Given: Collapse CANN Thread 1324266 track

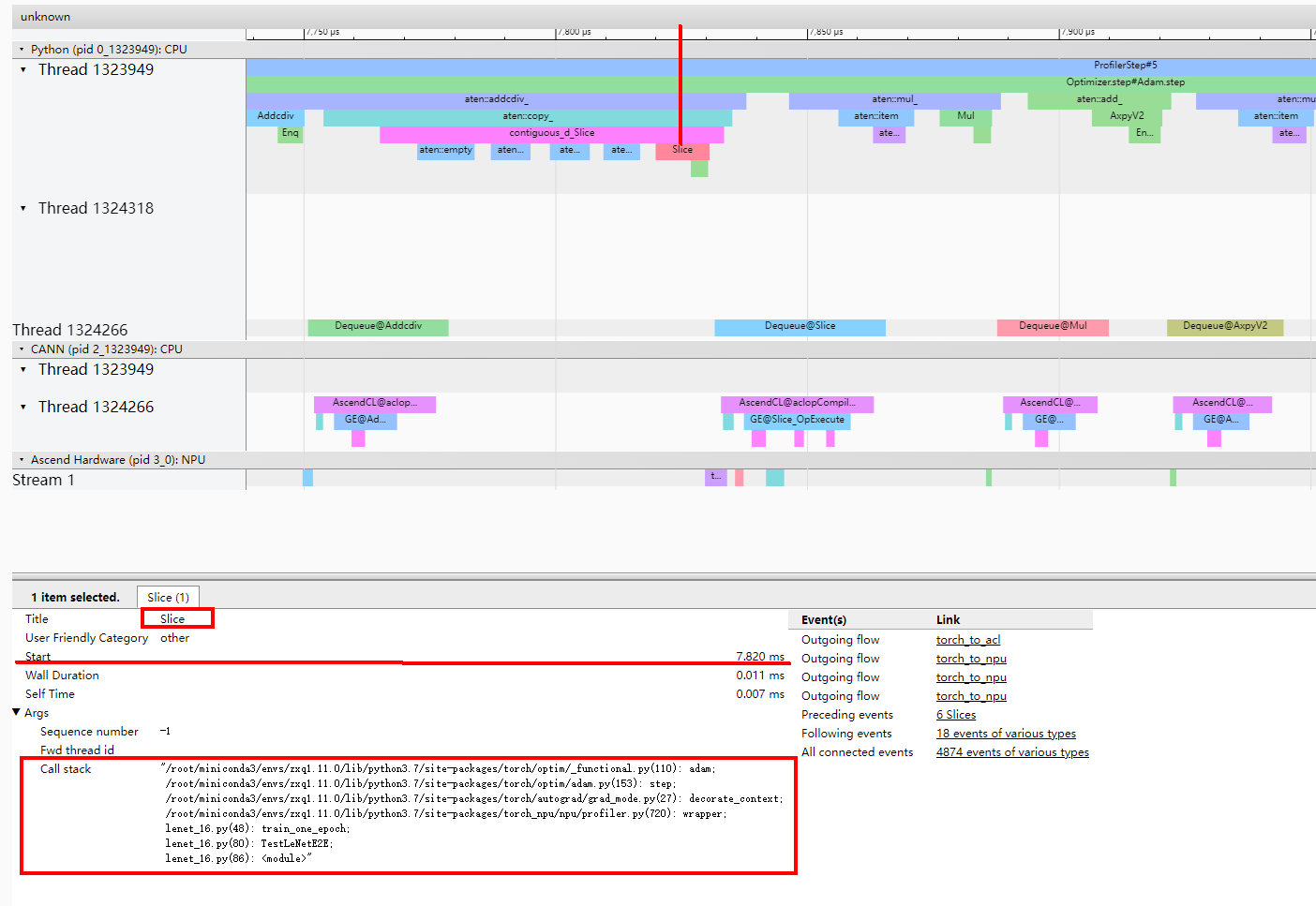Looking at the screenshot, I should pos(23,407).
